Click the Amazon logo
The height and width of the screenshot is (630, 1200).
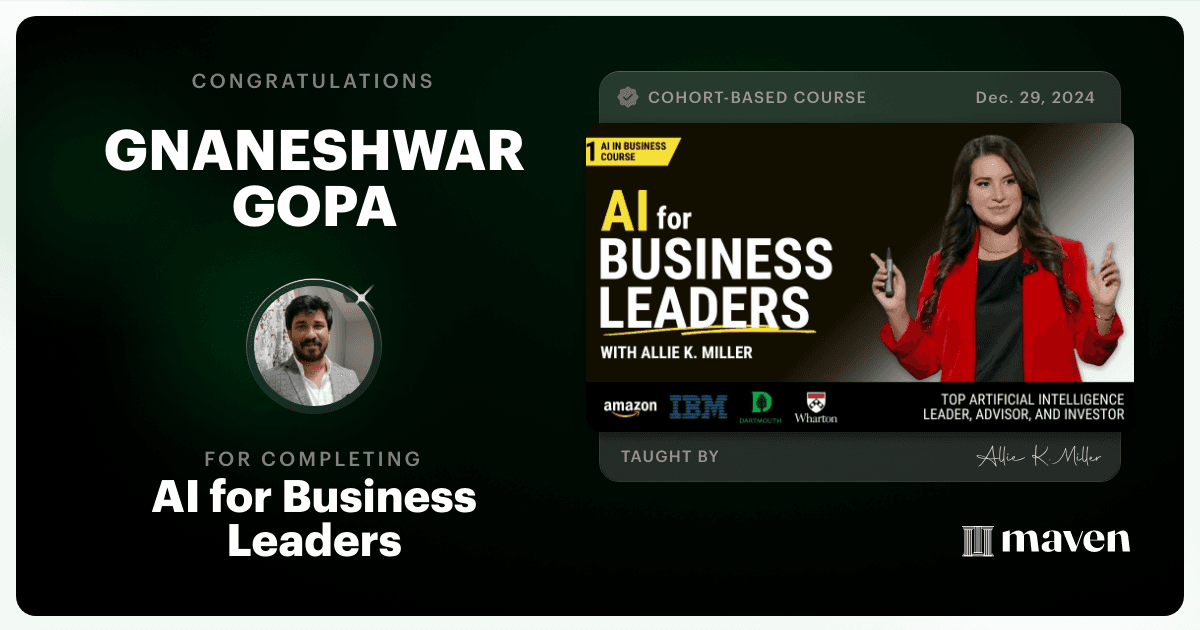630,407
